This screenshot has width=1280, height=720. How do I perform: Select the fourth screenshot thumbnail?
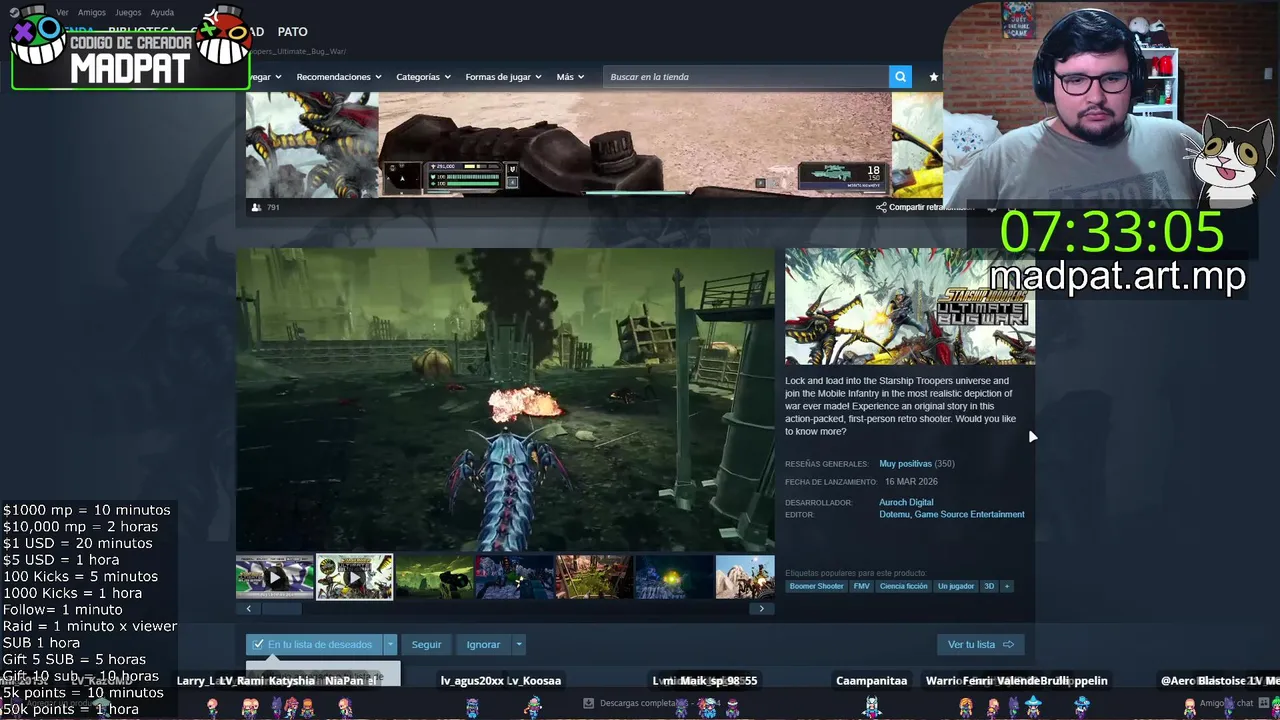point(514,577)
